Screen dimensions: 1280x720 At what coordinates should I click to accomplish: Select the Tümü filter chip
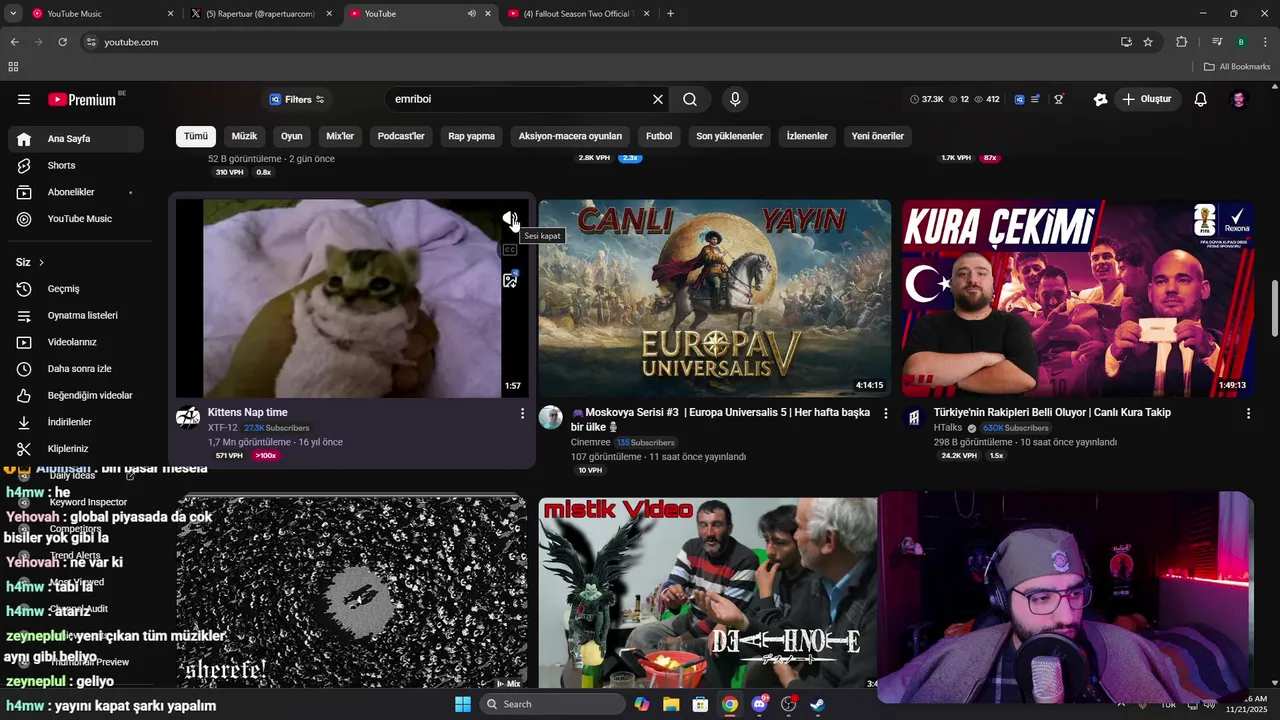pos(196,136)
